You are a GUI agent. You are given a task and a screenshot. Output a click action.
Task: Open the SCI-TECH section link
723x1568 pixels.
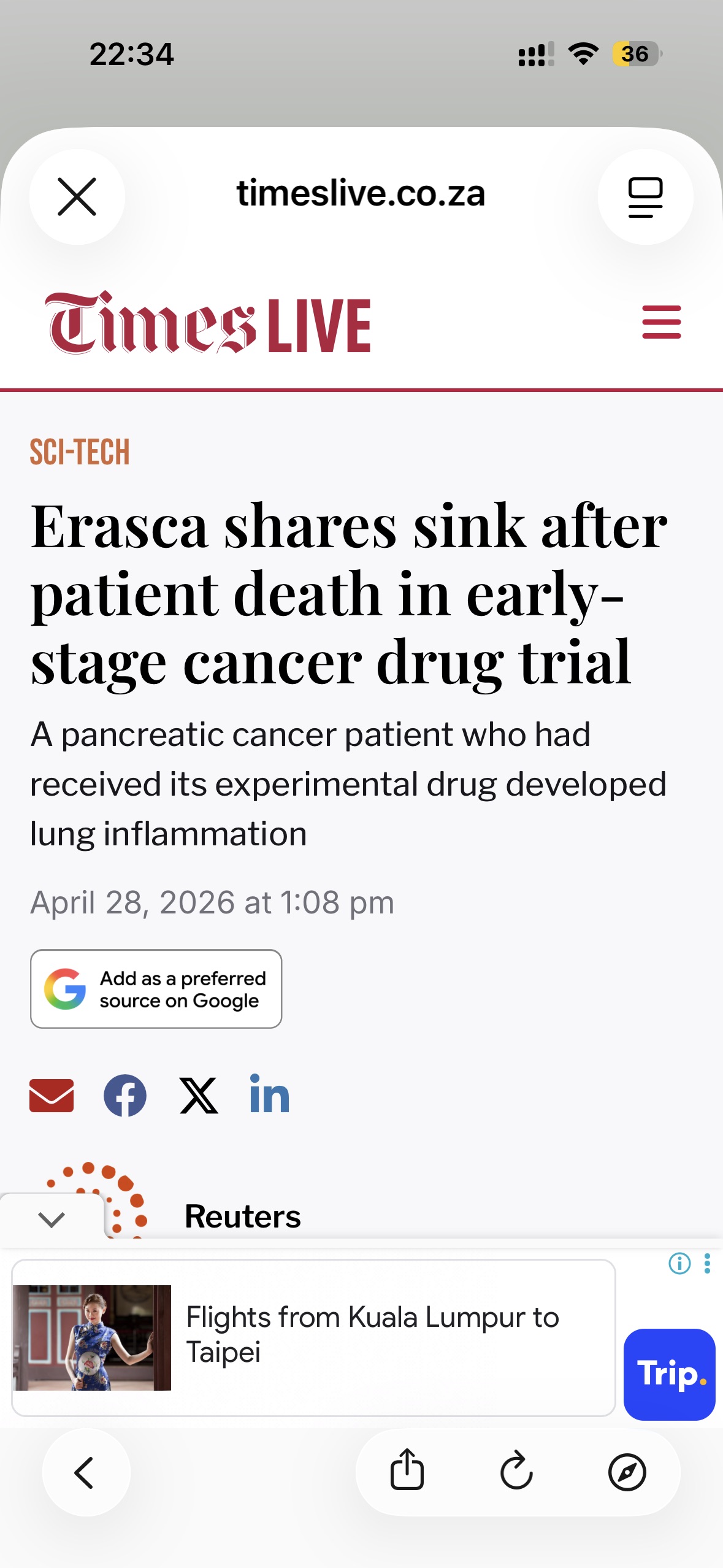[x=80, y=452]
